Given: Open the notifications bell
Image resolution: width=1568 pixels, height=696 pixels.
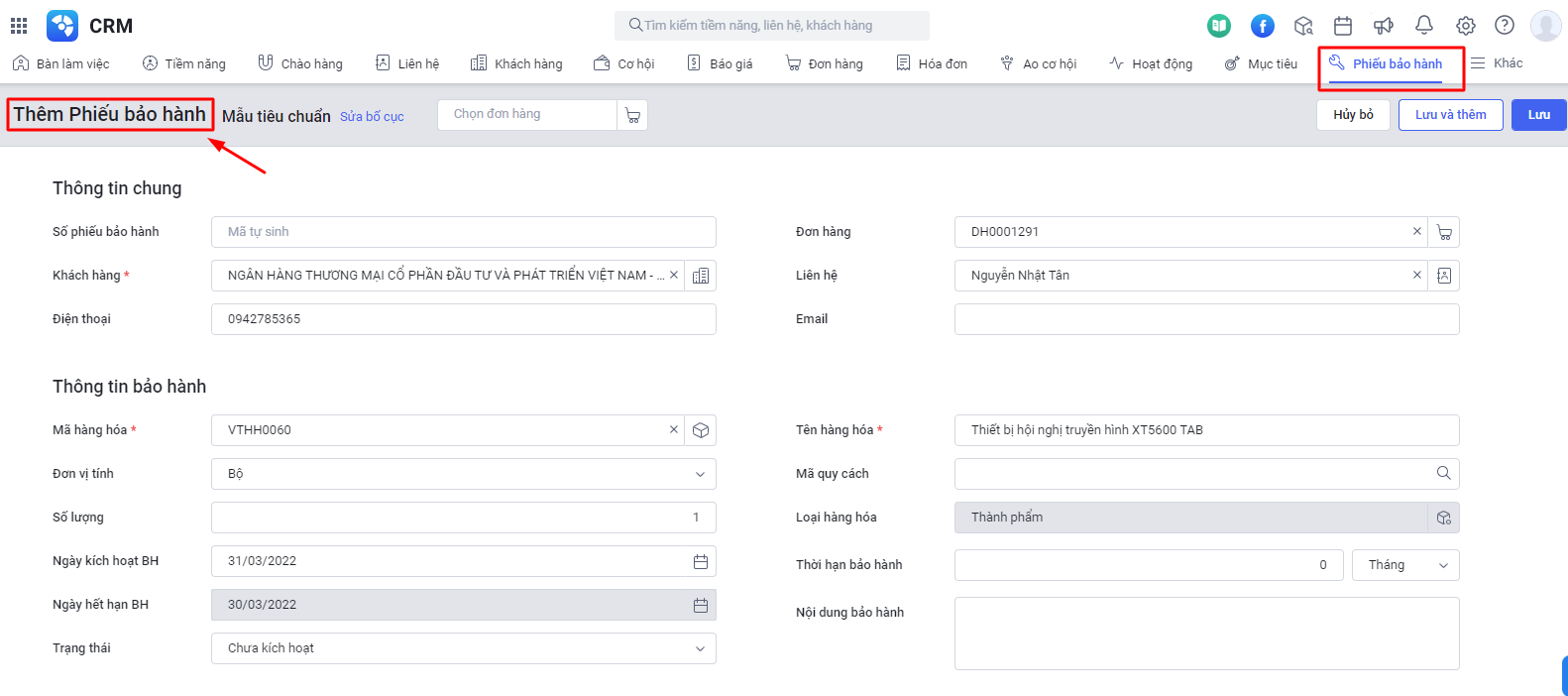Looking at the screenshot, I should coord(1424,25).
